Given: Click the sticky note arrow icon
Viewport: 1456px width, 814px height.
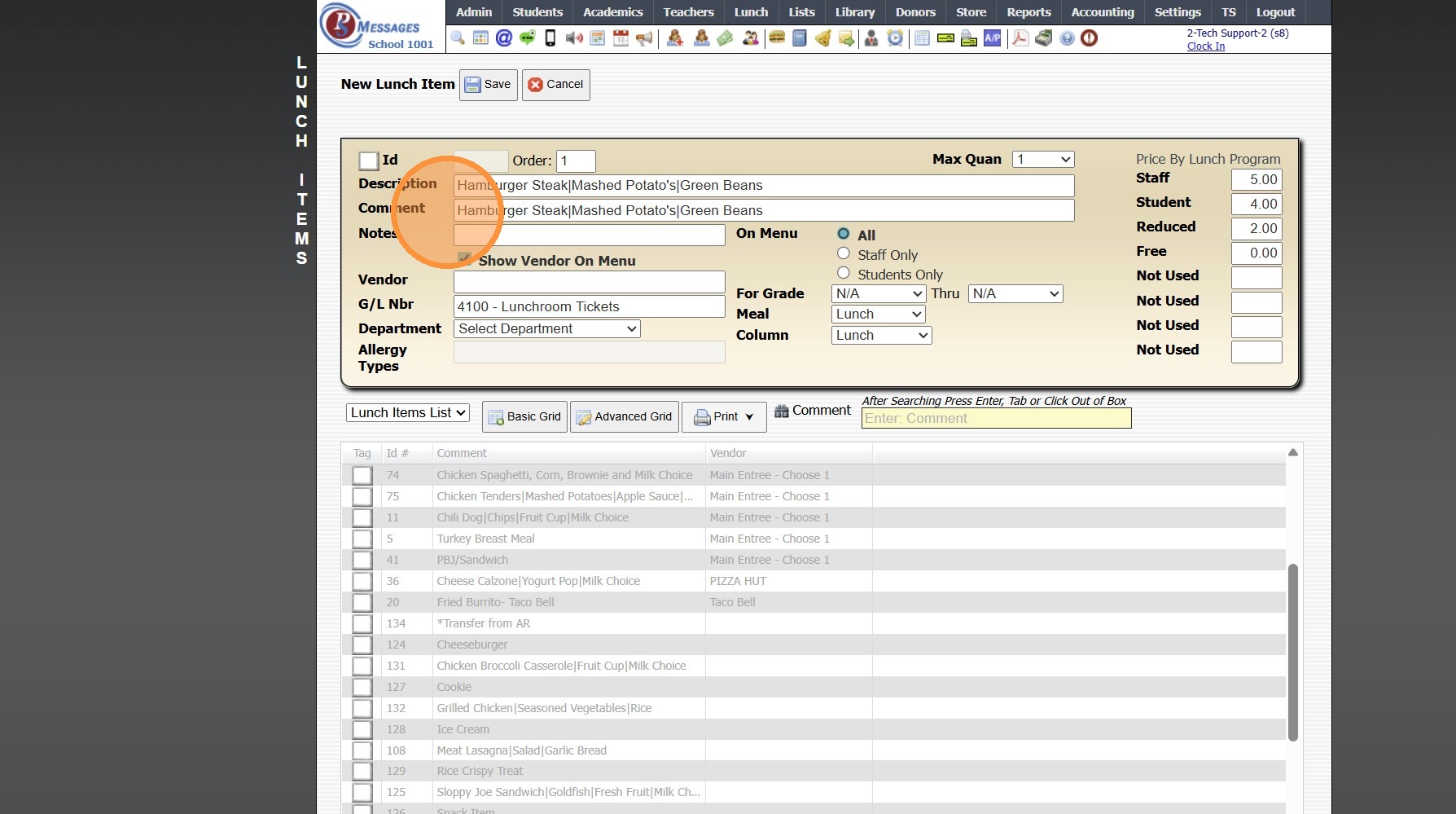Looking at the screenshot, I should (x=846, y=38).
